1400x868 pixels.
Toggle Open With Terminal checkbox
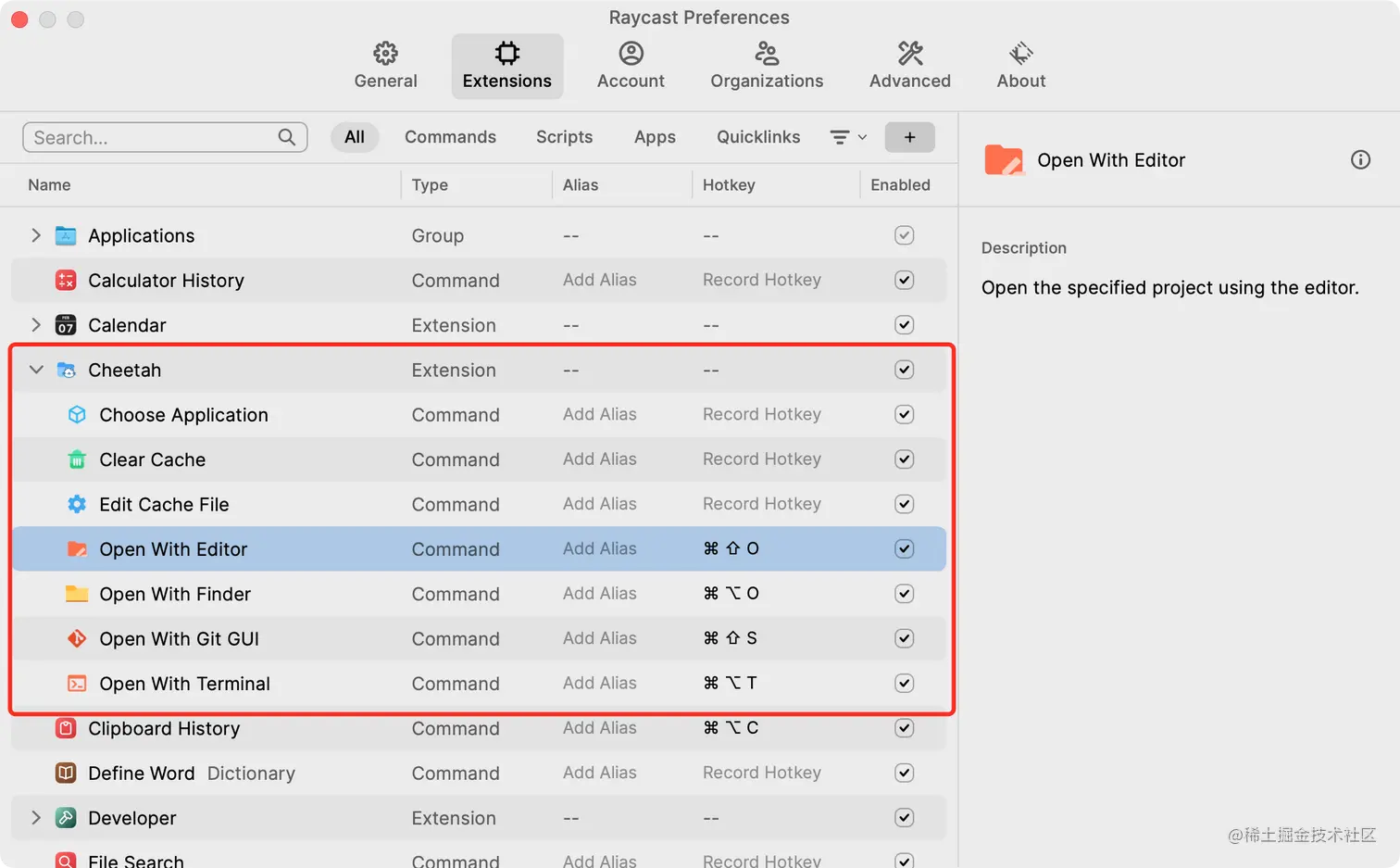[x=905, y=684]
